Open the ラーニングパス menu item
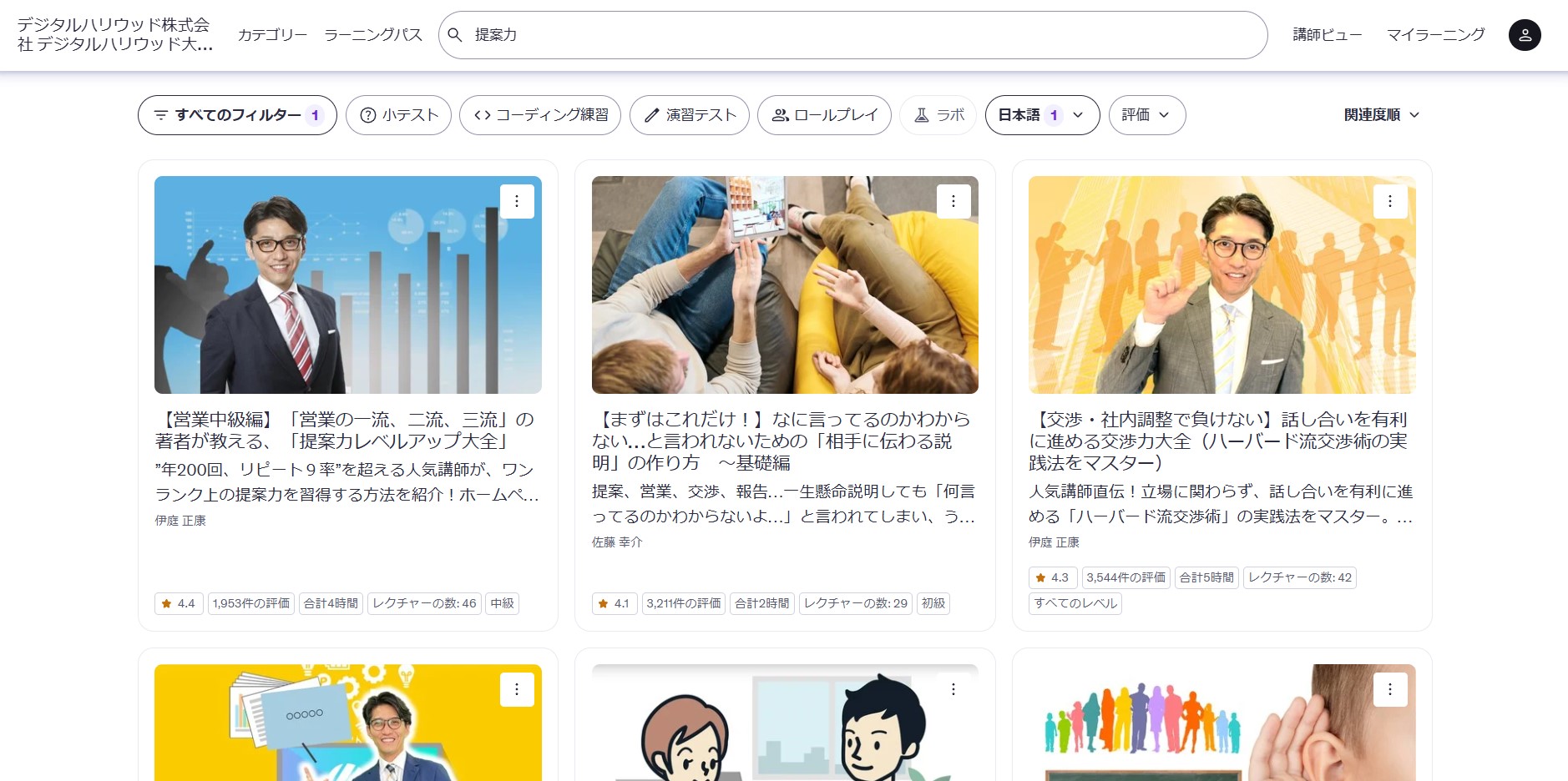The image size is (1568, 781). [x=373, y=35]
